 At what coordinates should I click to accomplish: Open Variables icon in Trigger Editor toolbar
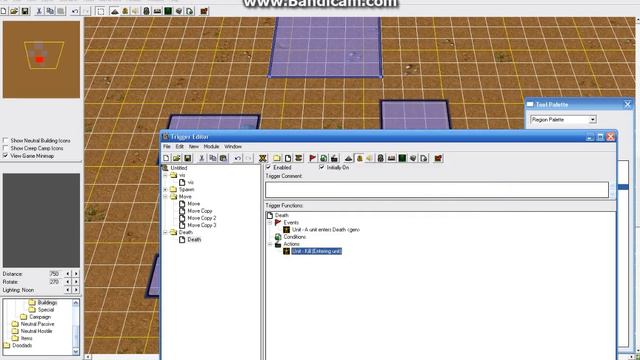pyautogui.click(x=262, y=158)
